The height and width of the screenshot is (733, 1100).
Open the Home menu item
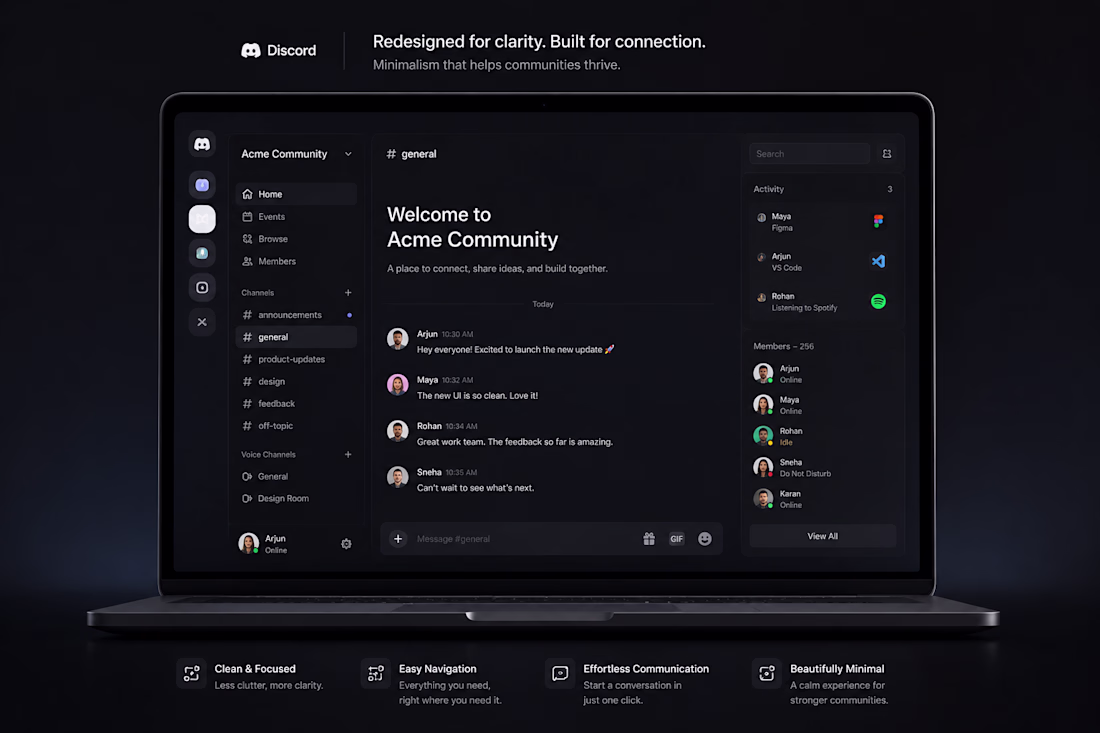pyautogui.click(x=296, y=194)
